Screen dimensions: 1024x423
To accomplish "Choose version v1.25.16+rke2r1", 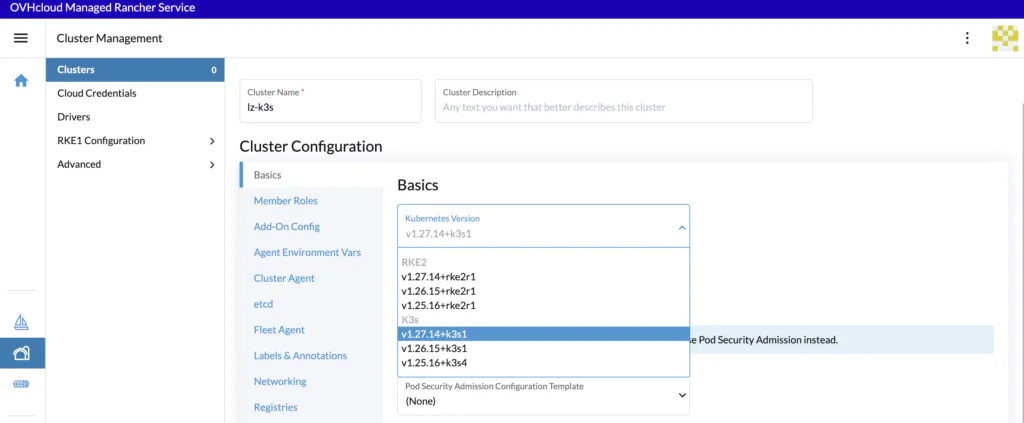I will click(543, 306).
